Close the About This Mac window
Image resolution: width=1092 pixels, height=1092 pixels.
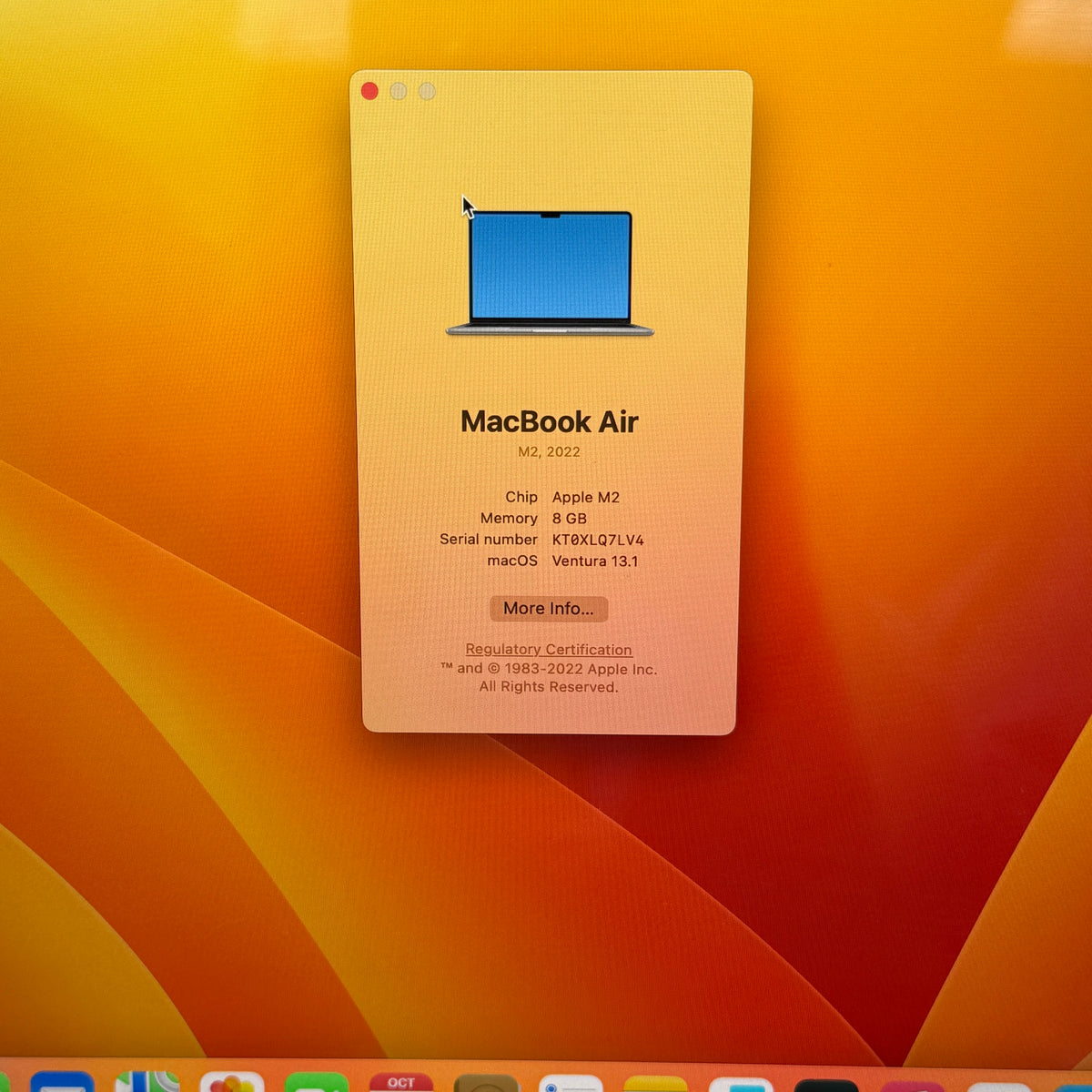point(369,91)
